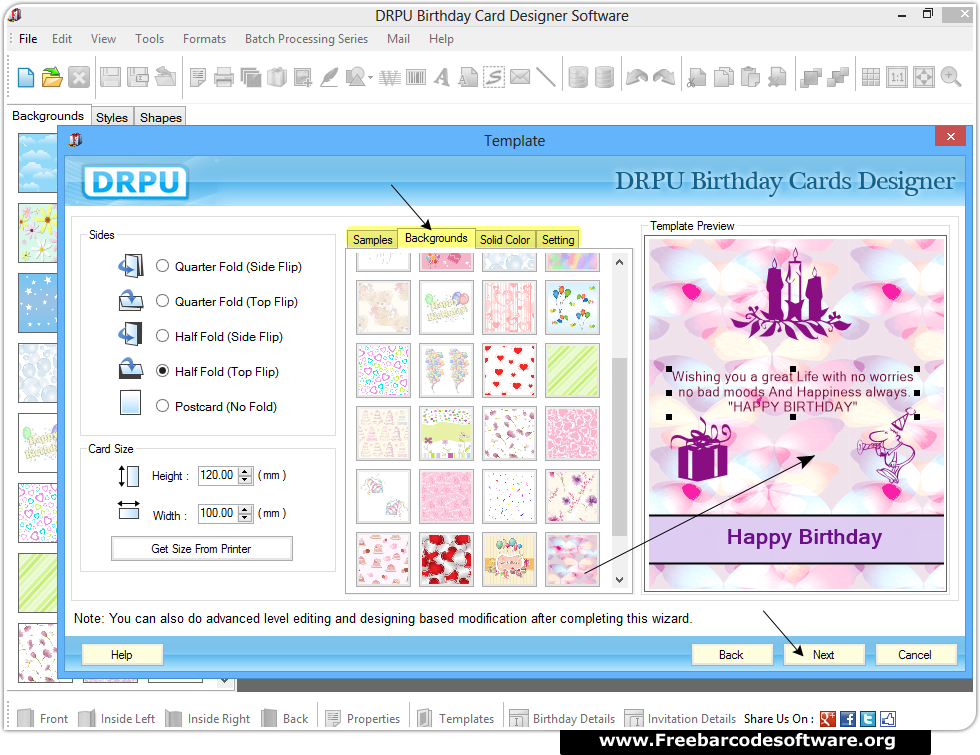Screen dimensions: 980x755
Task: Click the Facebook share icon
Action: click(848, 719)
